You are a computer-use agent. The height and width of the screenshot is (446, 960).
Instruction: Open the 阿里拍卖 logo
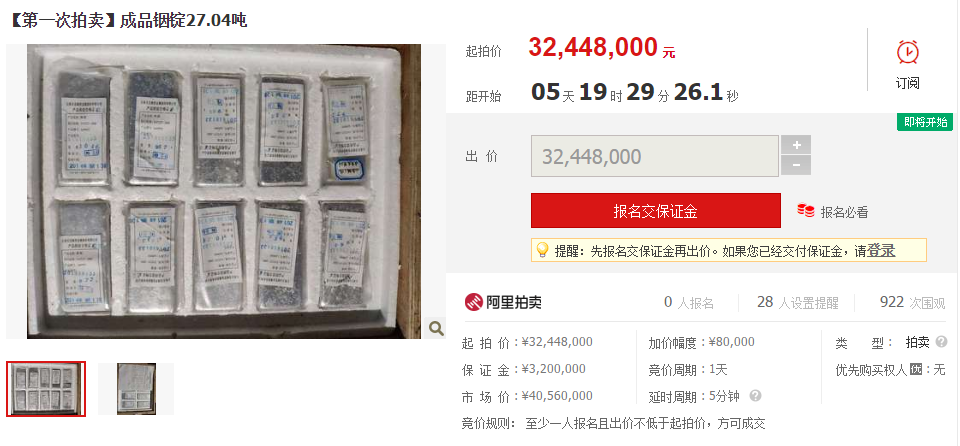[503, 302]
